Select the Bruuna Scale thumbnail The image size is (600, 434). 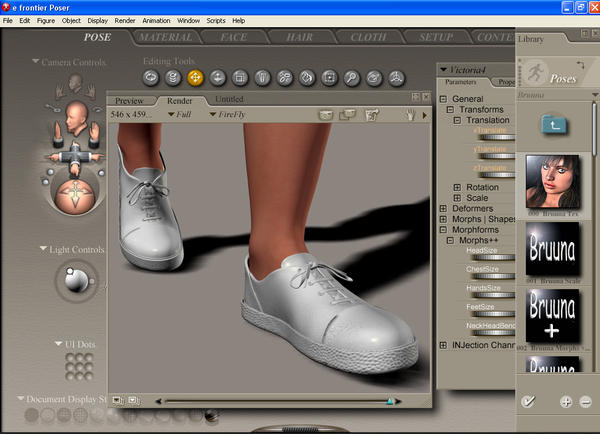pyautogui.click(x=553, y=249)
